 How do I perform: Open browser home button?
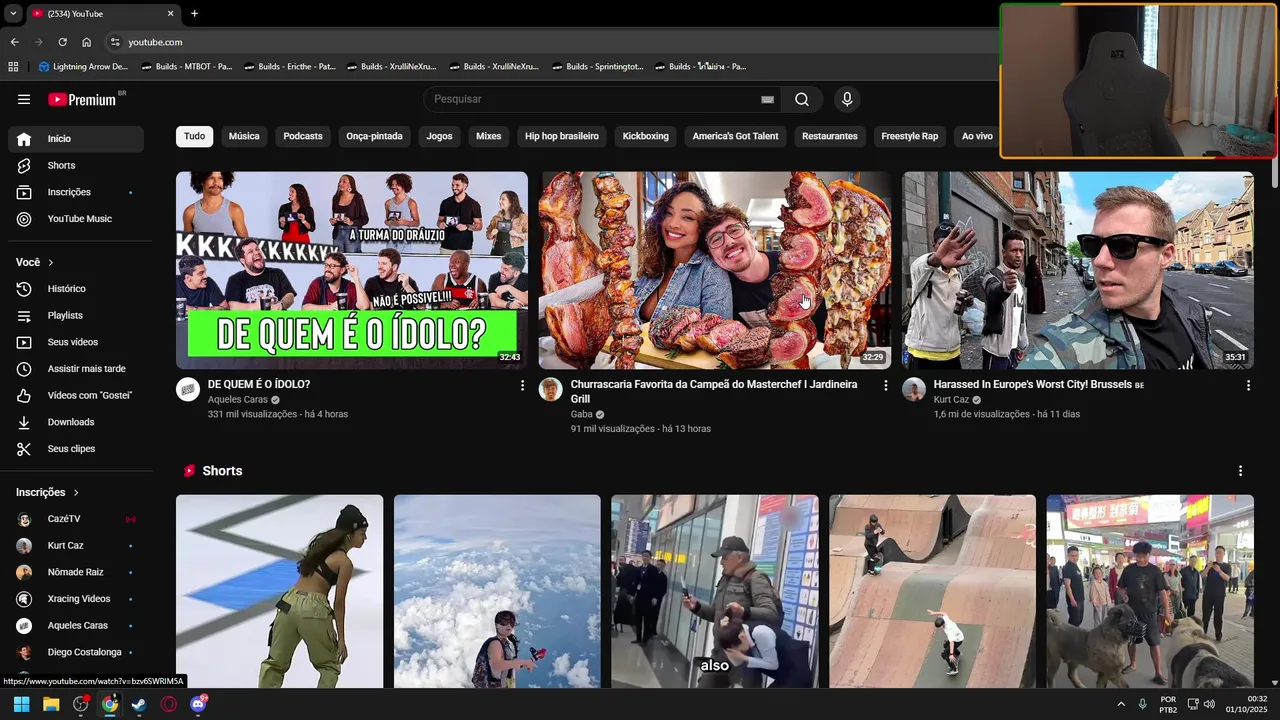coord(86,42)
